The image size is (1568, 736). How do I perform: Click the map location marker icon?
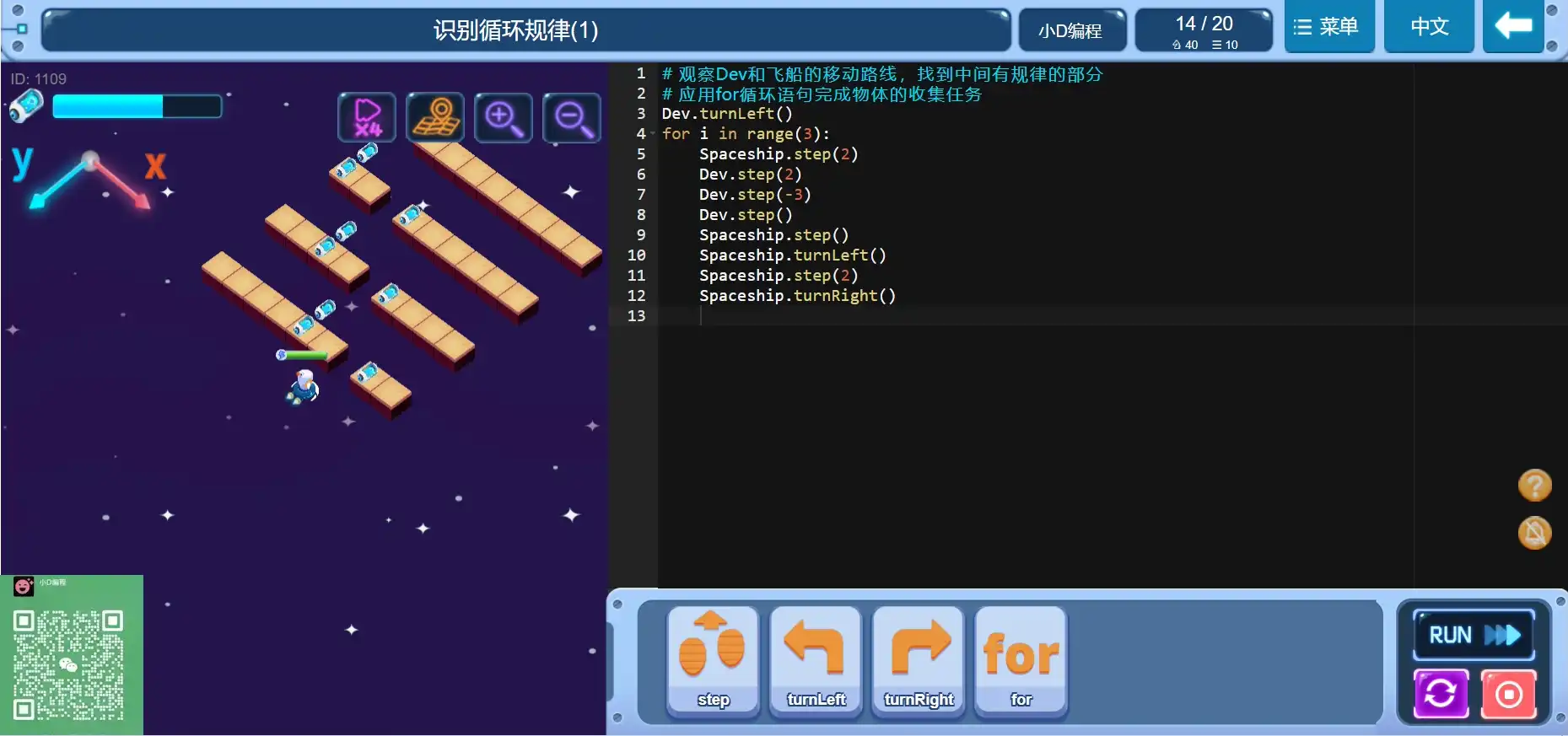[435, 118]
